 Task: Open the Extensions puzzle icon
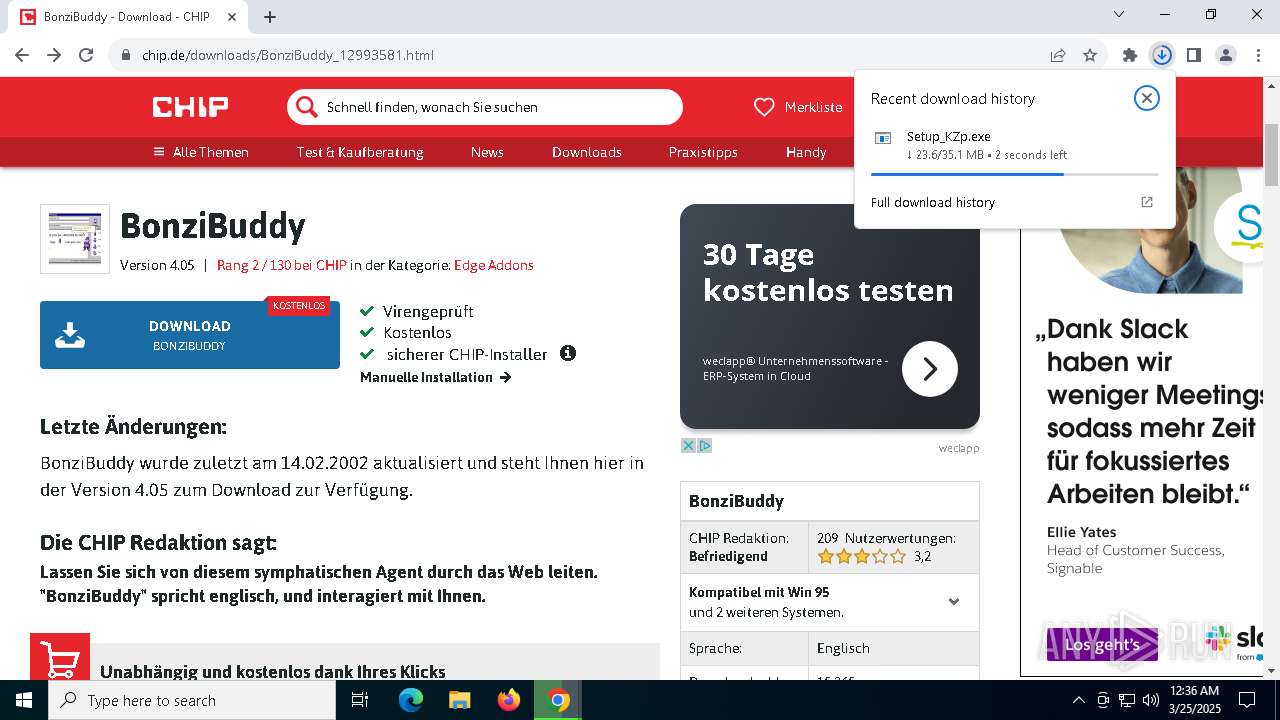(x=1130, y=55)
